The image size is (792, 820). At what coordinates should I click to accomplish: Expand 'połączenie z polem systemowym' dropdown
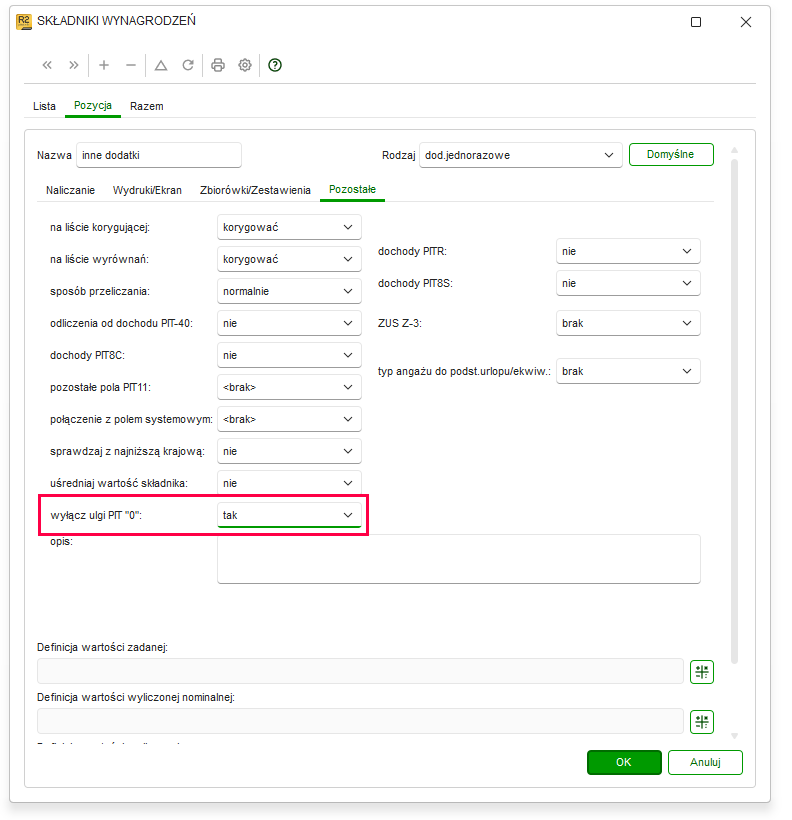289,419
